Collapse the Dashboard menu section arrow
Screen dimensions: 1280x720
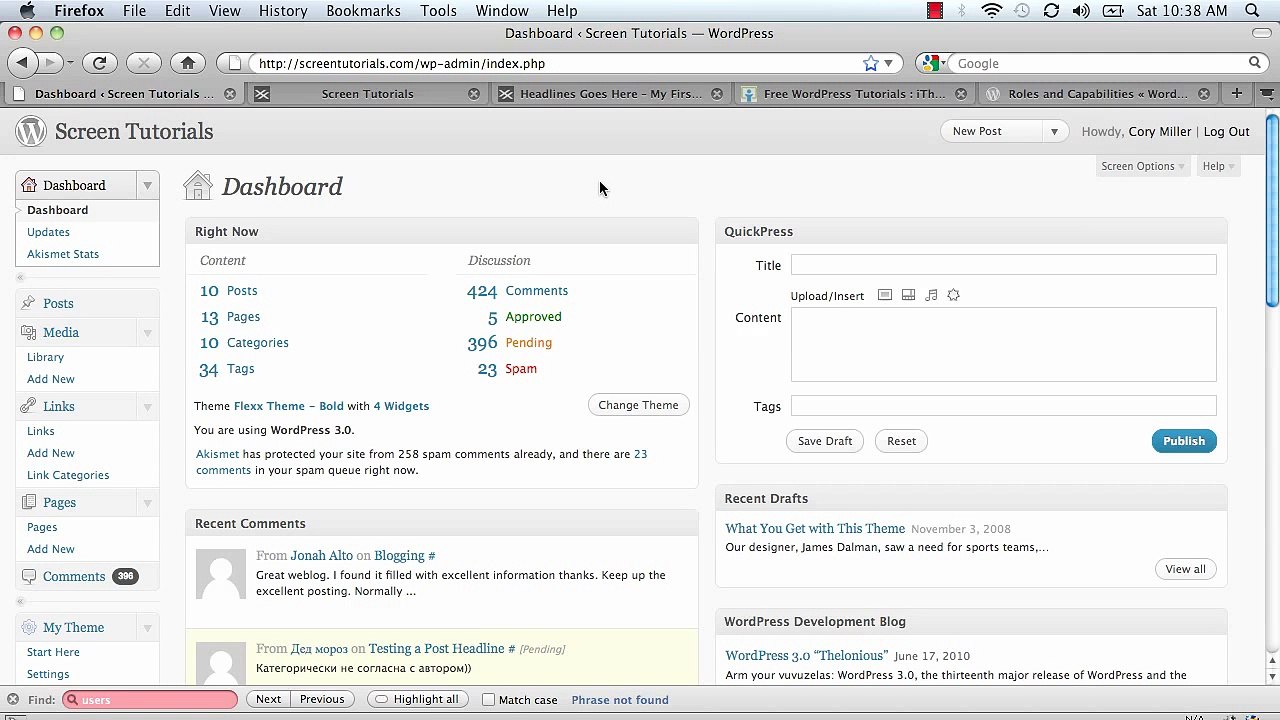(147, 186)
